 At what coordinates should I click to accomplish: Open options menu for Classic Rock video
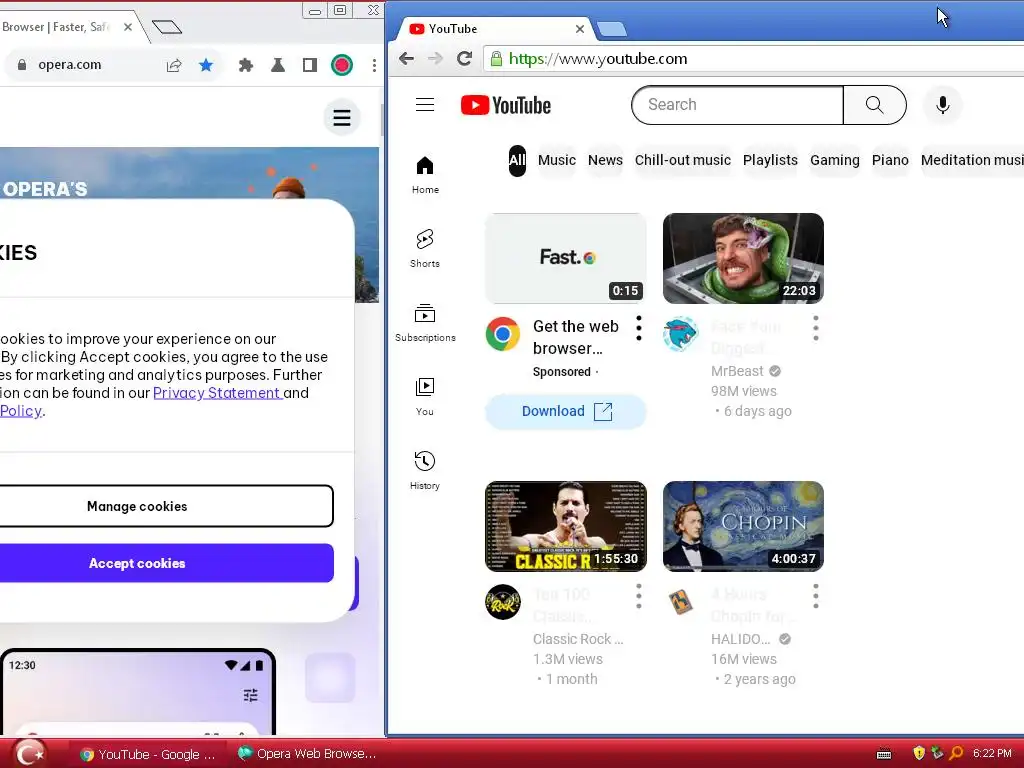pos(639,596)
